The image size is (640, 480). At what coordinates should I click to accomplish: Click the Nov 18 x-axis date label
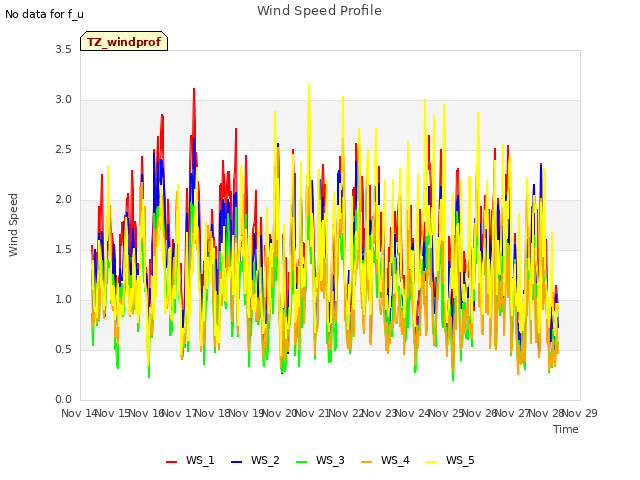coord(212,413)
